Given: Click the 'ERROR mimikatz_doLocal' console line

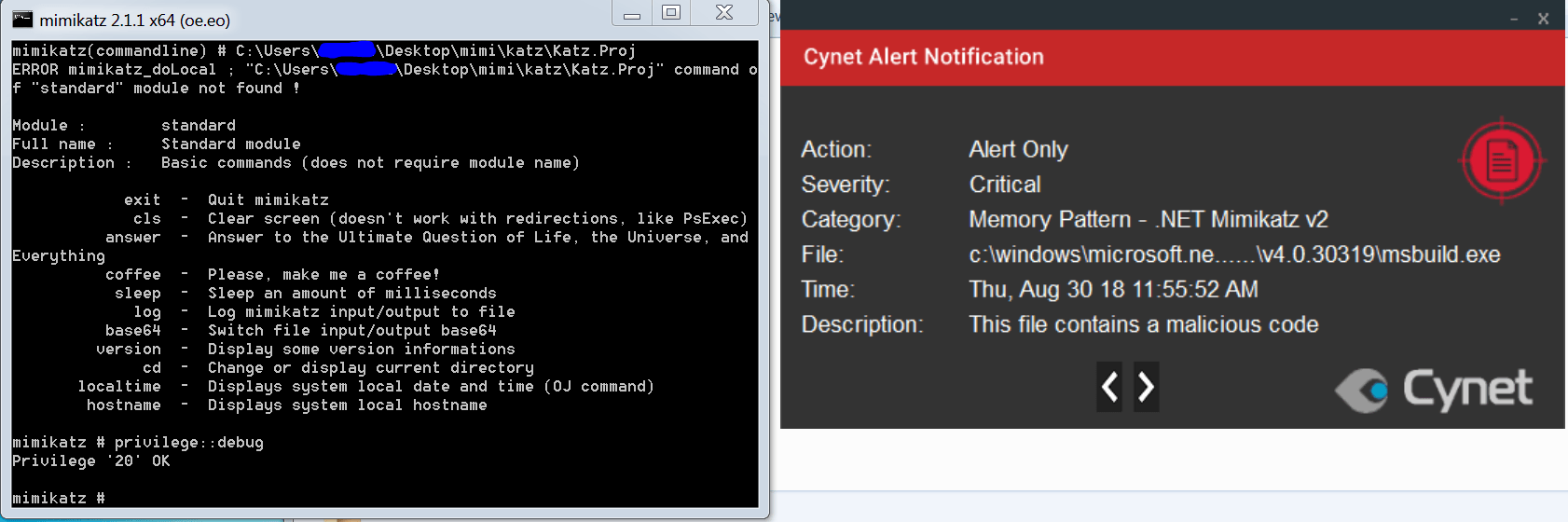Looking at the screenshot, I should tap(385, 78).
